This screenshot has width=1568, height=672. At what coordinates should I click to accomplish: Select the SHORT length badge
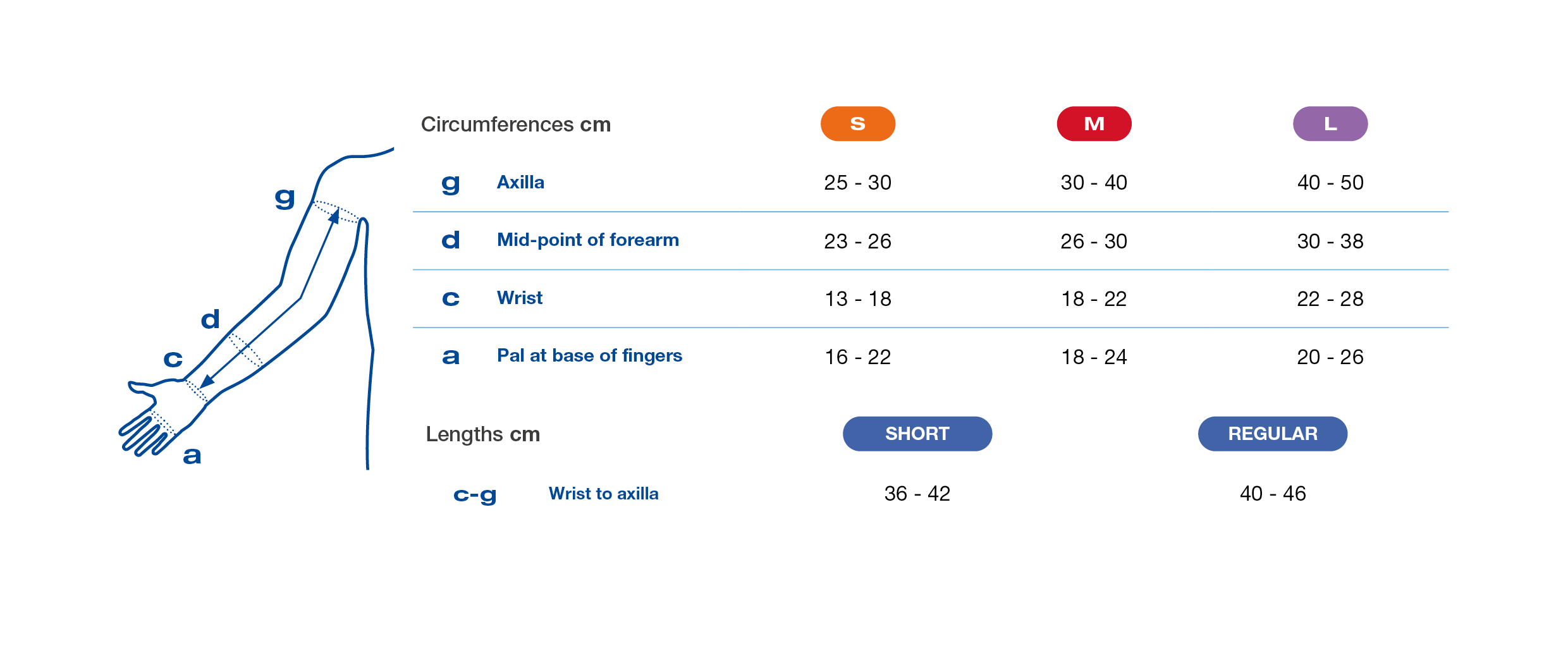tap(917, 434)
